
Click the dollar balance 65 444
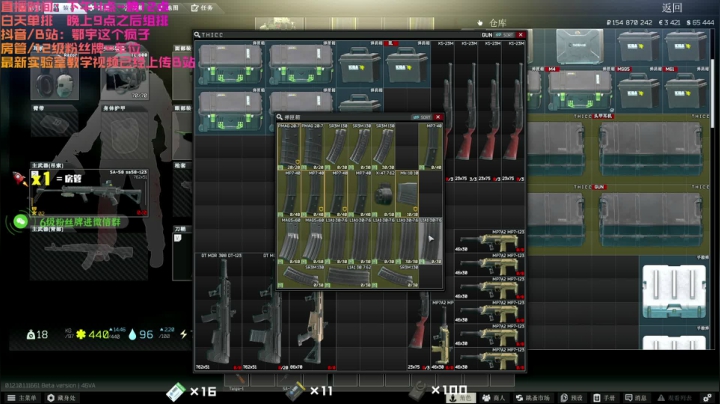tap(700, 22)
